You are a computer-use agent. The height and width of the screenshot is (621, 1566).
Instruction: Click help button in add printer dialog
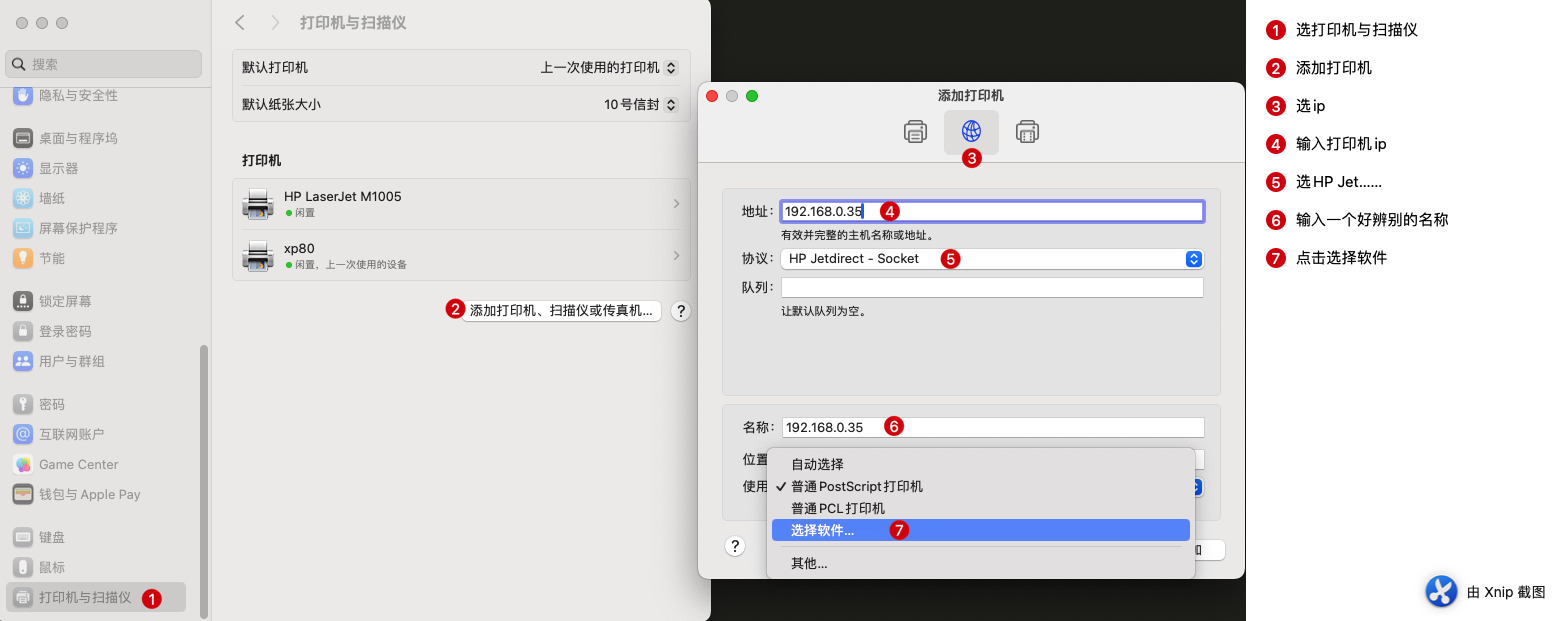coord(735,546)
